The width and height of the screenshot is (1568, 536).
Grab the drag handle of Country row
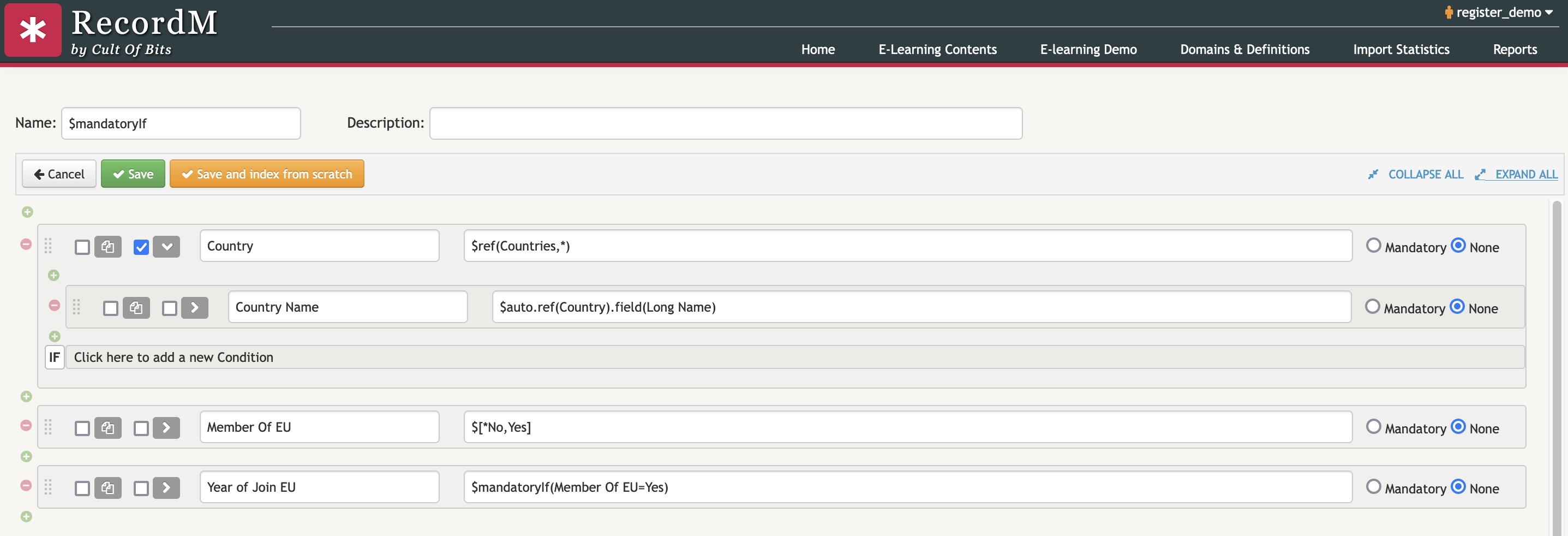click(x=48, y=246)
